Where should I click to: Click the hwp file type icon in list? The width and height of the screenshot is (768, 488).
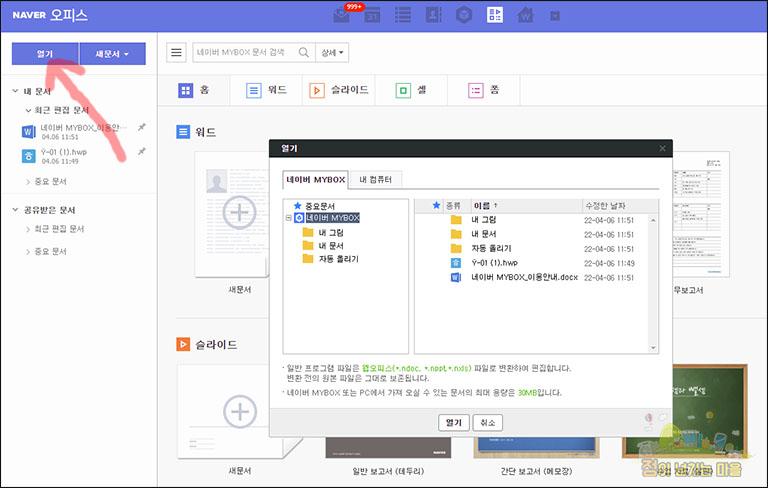456,263
